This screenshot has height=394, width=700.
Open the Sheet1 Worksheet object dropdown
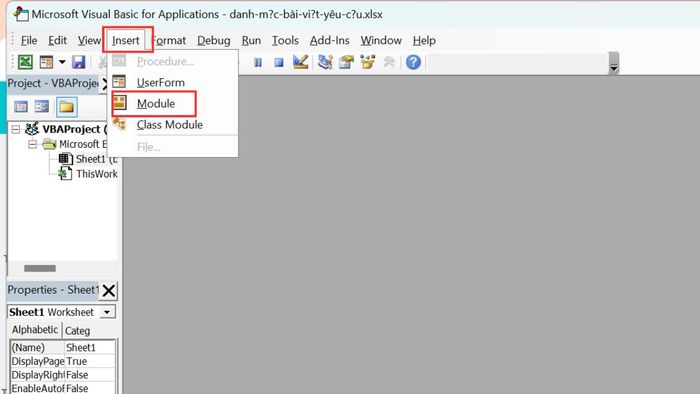[107, 312]
